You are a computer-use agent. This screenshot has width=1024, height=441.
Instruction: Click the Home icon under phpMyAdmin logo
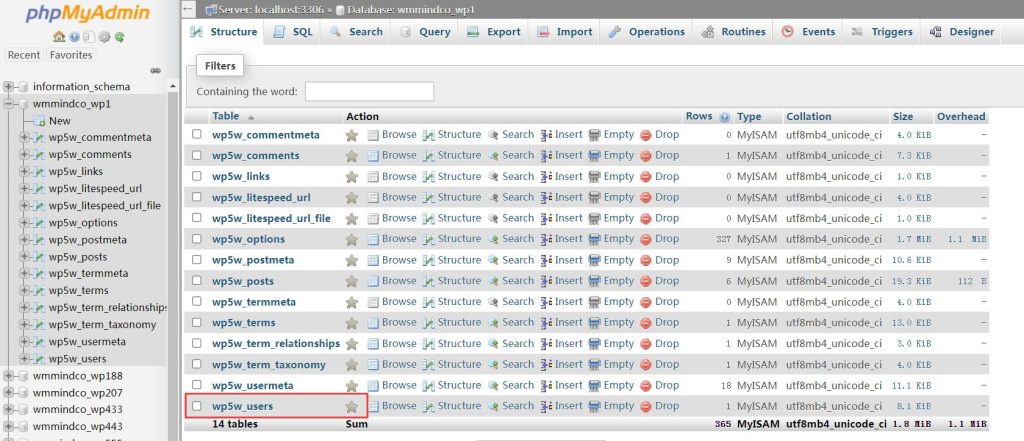pyautogui.click(x=59, y=37)
